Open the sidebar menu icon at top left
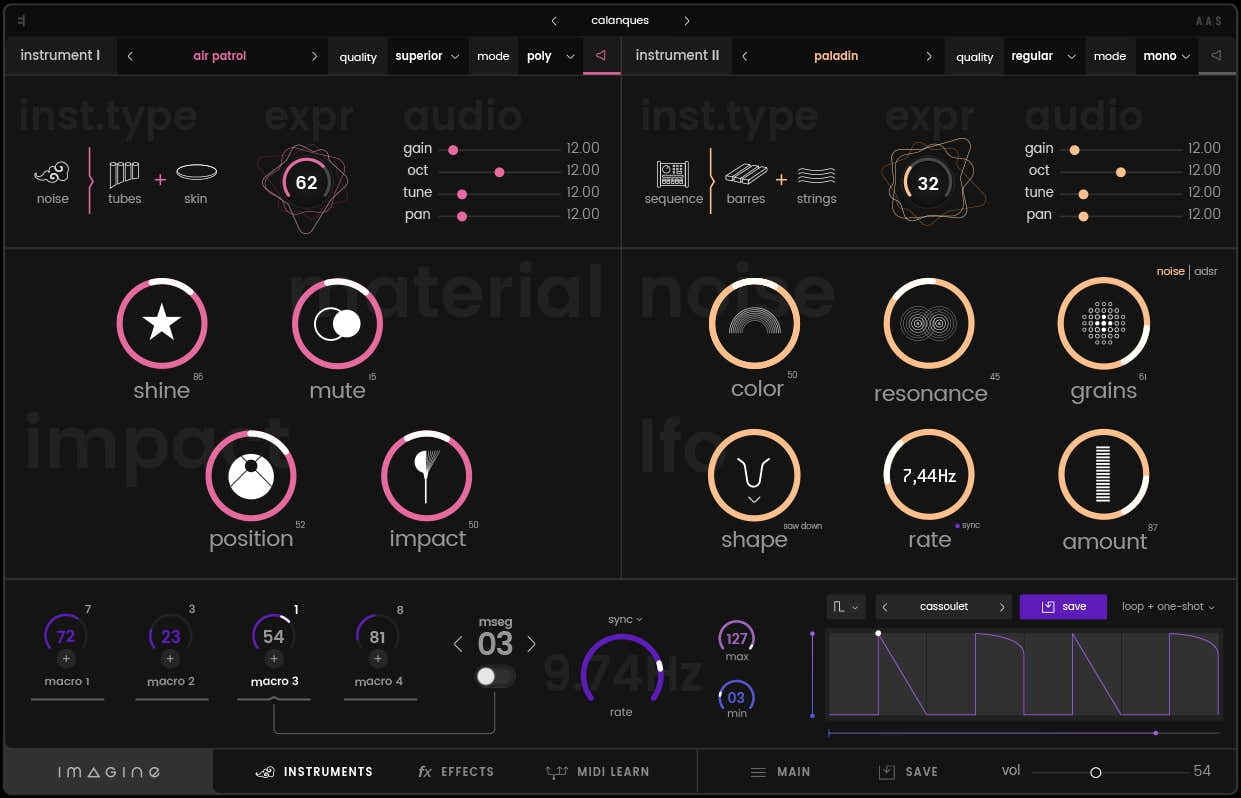 click(x=21, y=20)
